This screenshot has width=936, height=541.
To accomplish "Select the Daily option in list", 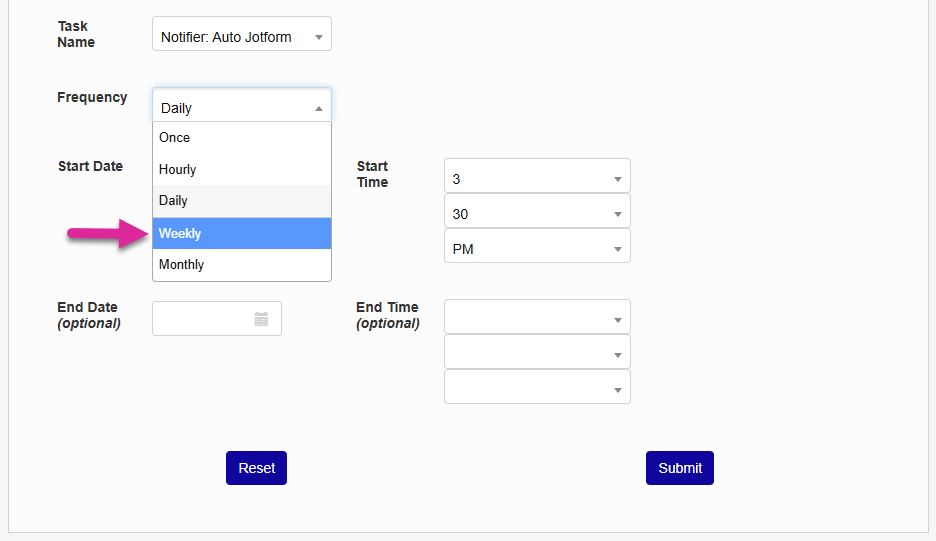I will (x=242, y=201).
